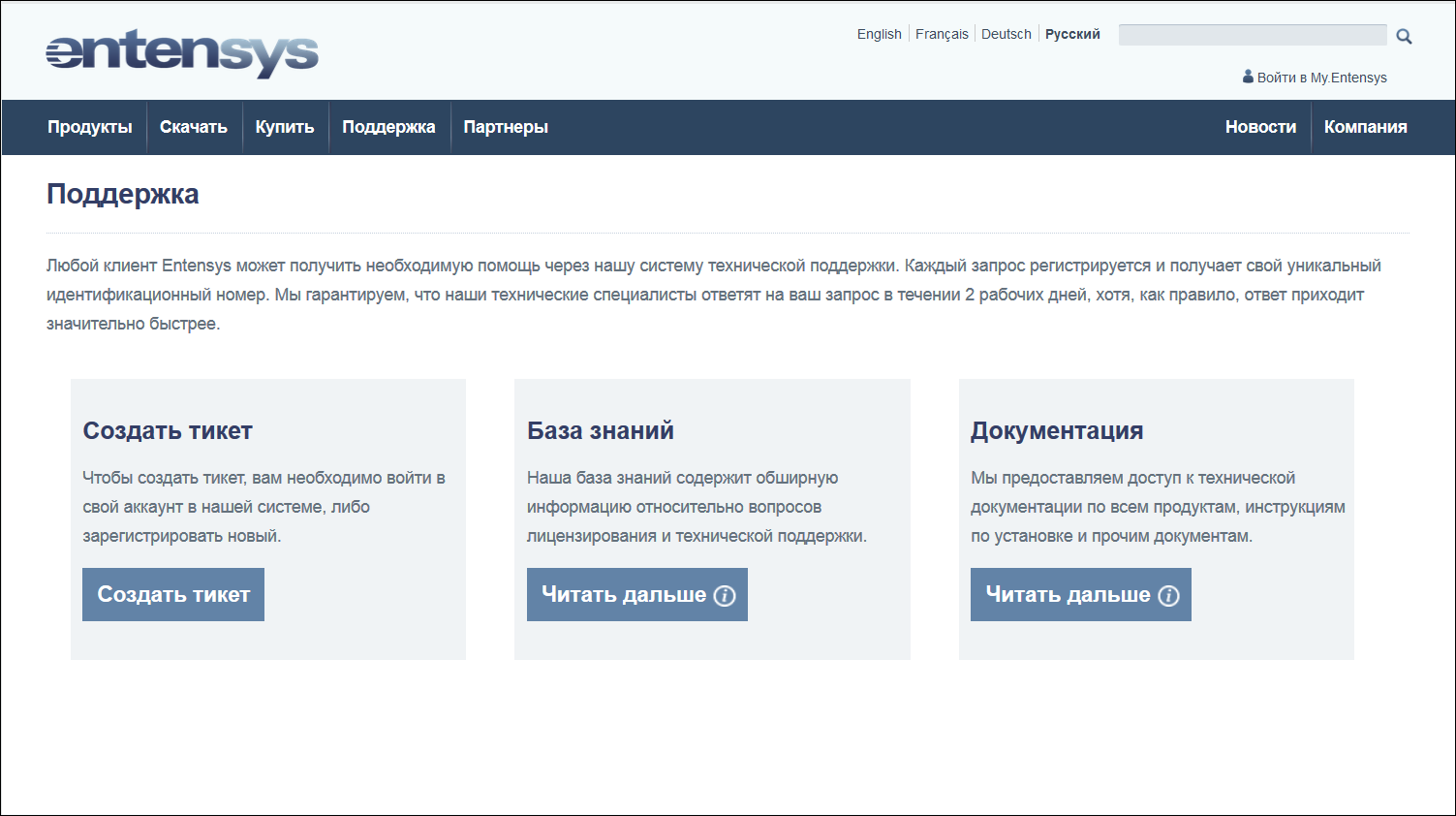This screenshot has width=1456, height=816.
Task: Click the search magnifier icon
Action: pos(1404,37)
